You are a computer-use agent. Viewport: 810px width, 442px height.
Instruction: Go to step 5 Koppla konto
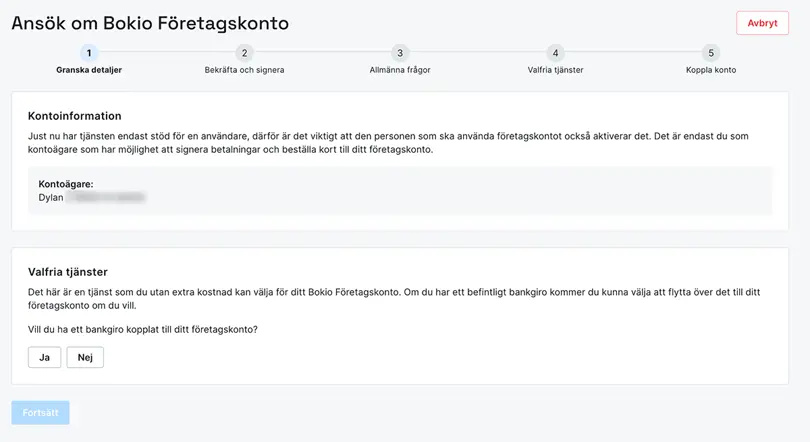(x=711, y=53)
